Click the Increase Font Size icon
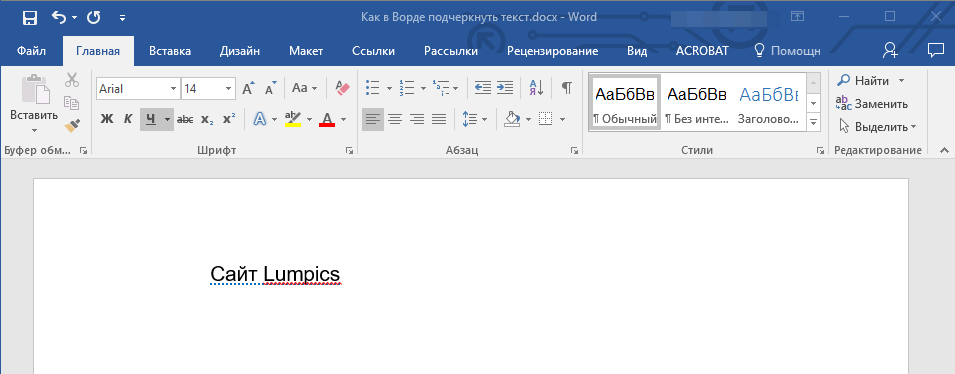This screenshot has height=374, width=955. coord(248,88)
